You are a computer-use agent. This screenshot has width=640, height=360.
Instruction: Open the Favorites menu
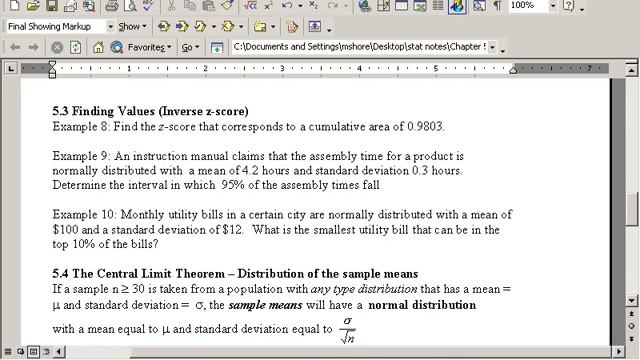149,48
